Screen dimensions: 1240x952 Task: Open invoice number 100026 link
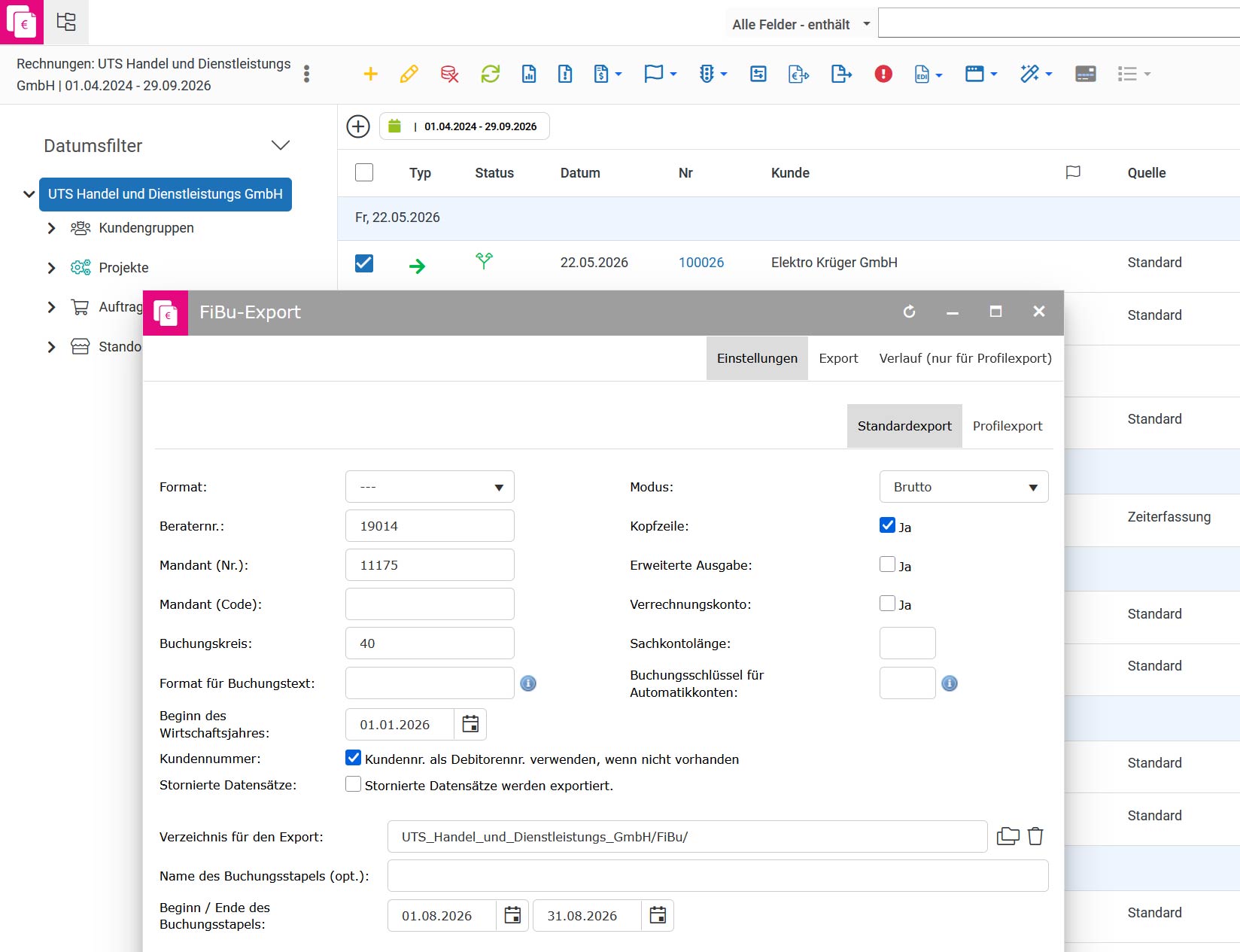tap(701, 263)
